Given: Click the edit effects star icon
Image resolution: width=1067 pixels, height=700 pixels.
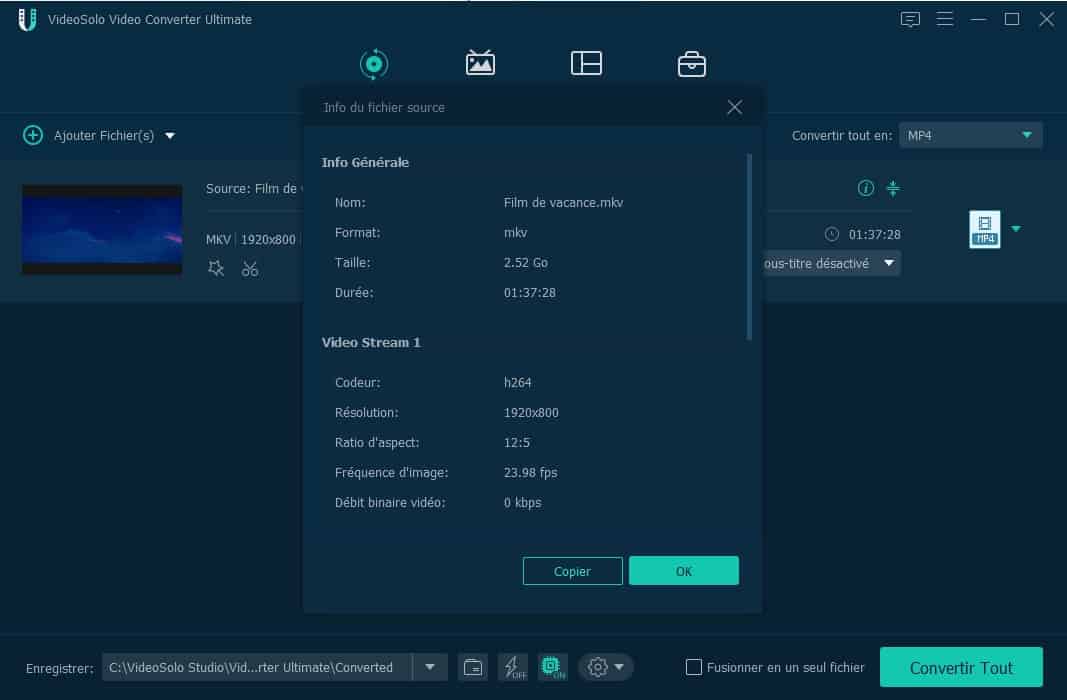Looking at the screenshot, I should coord(216,268).
